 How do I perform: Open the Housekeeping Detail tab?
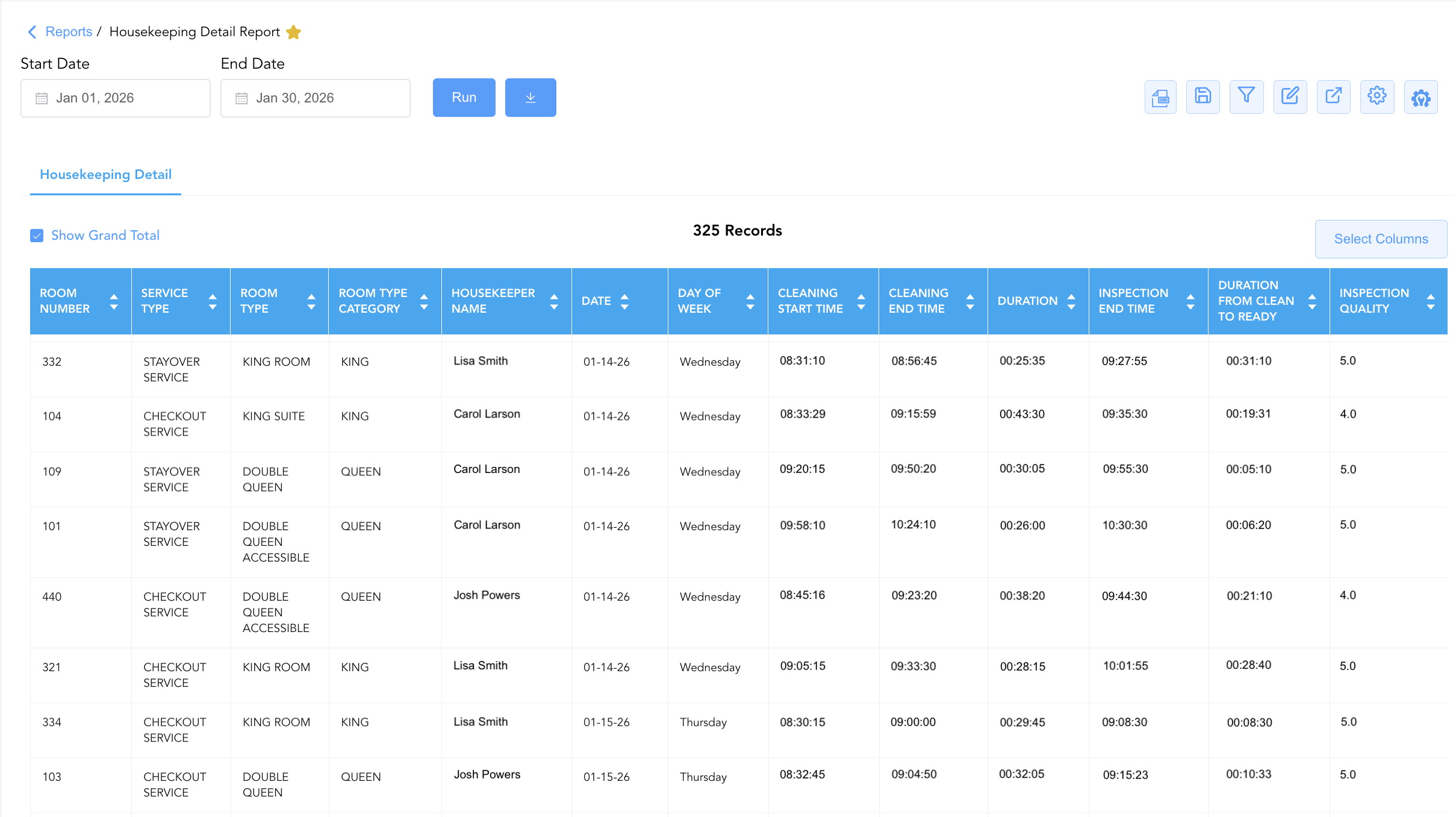(x=105, y=175)
